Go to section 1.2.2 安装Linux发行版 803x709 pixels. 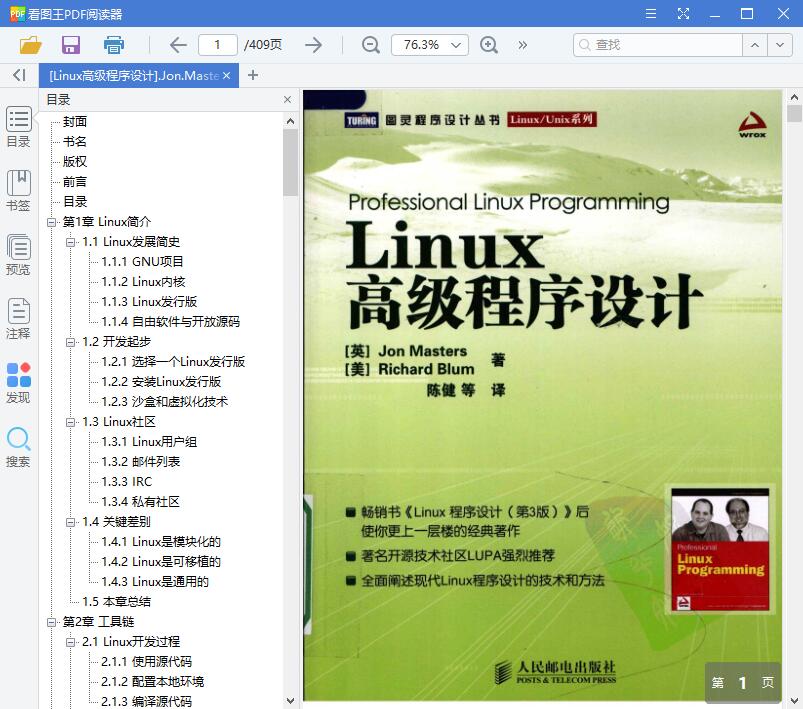pyautogui.click(x=161, y=382)
